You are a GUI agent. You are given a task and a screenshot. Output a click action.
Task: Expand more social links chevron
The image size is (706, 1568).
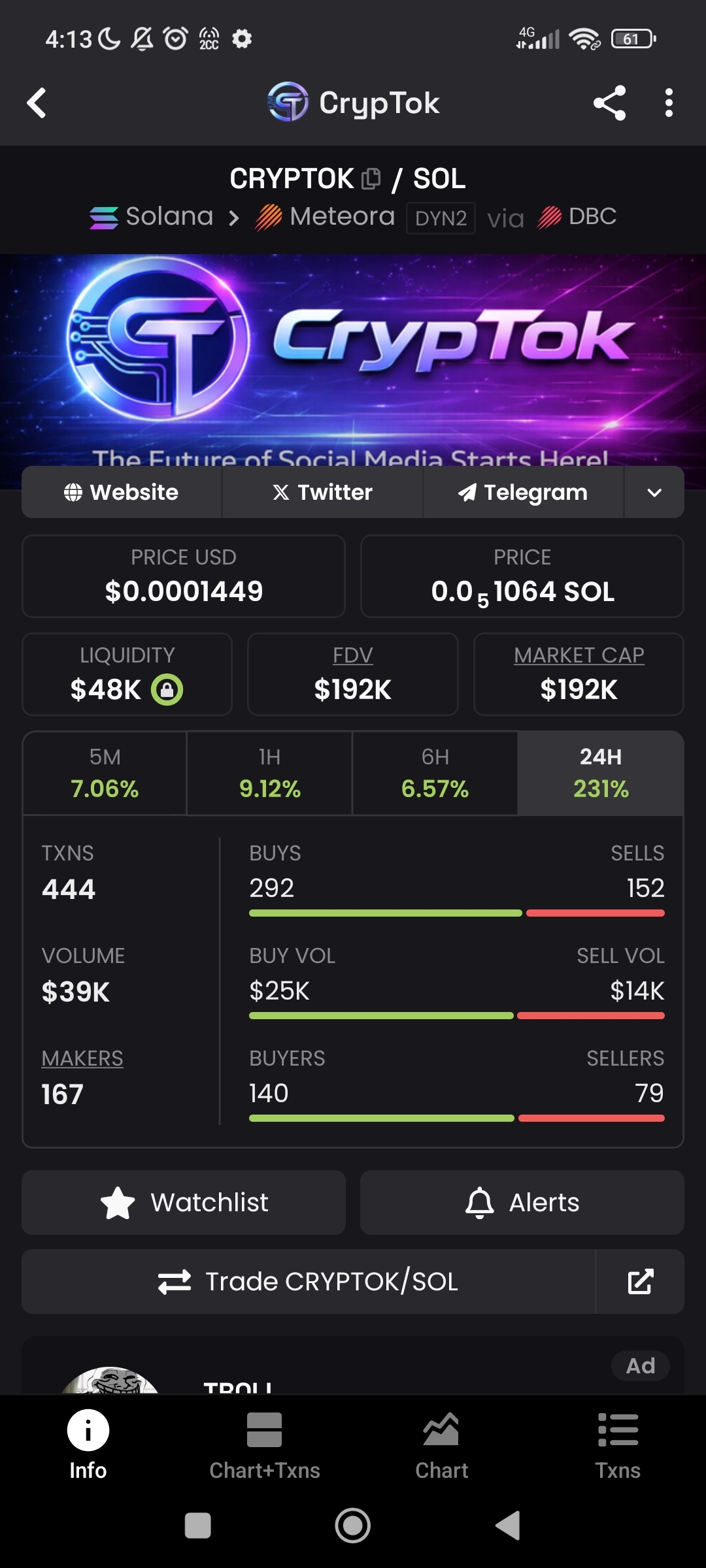pos(654,493)
